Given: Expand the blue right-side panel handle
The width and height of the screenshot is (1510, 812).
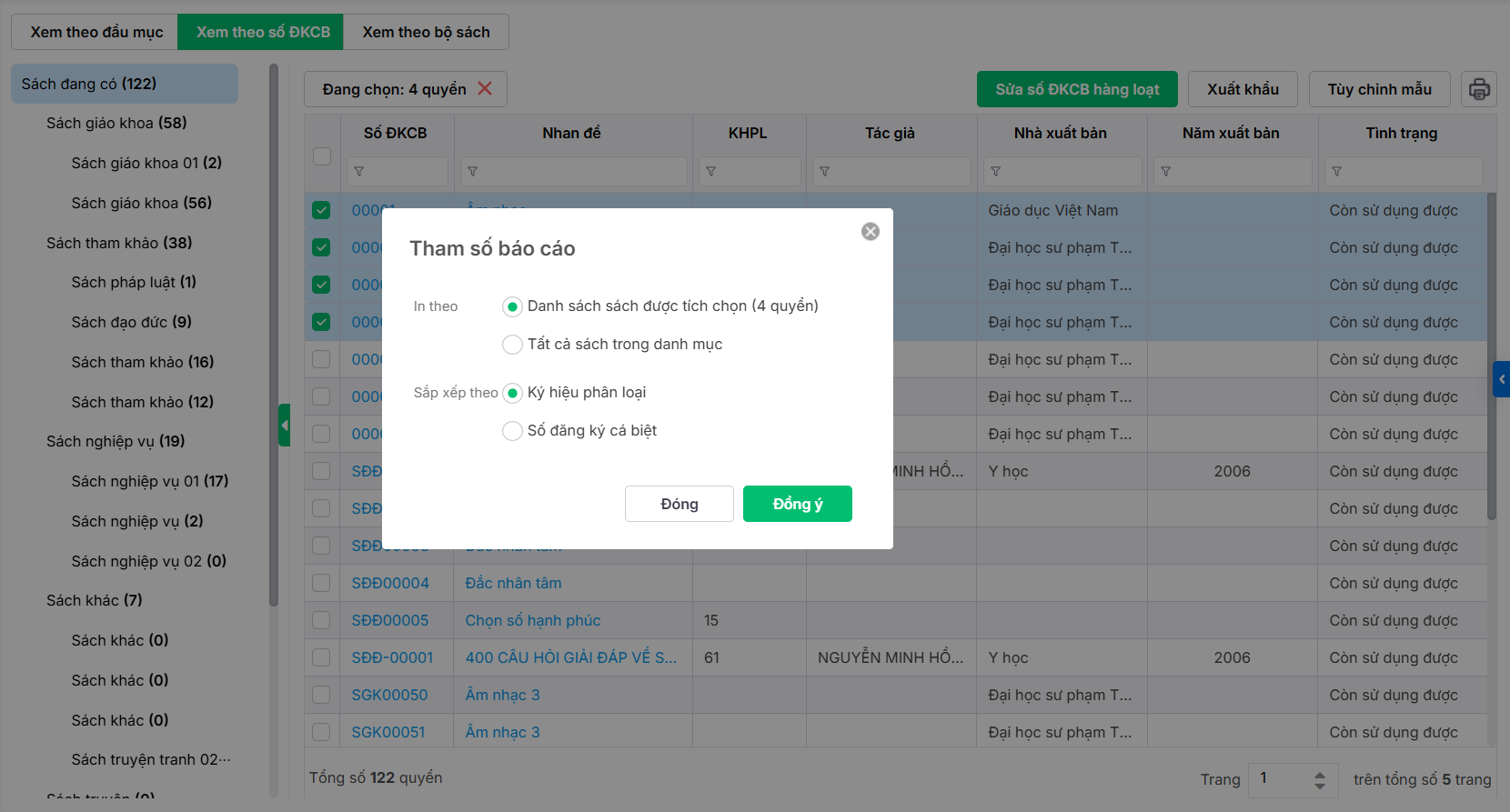Looking at the screenshot, I should pos(1501,379).
